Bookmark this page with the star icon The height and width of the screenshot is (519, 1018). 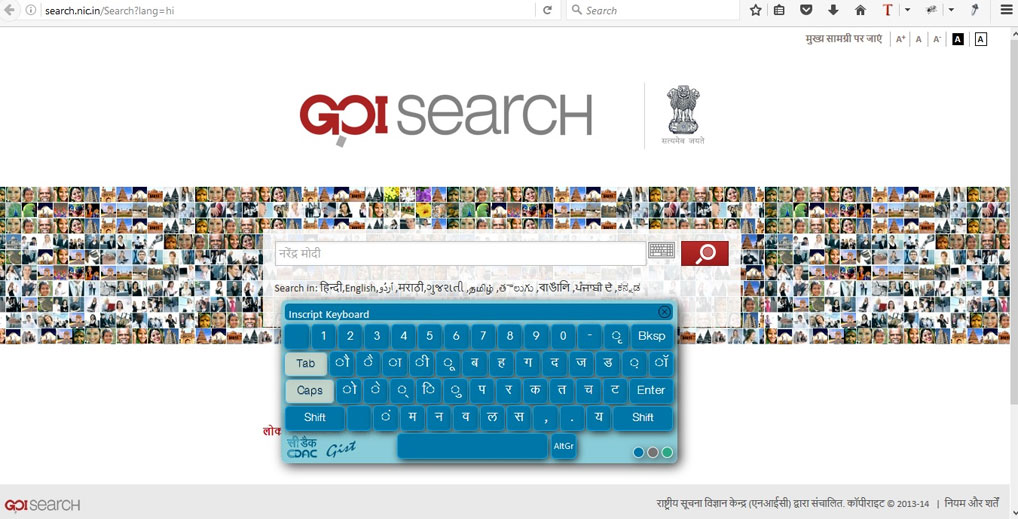click(x=755, y=10)
